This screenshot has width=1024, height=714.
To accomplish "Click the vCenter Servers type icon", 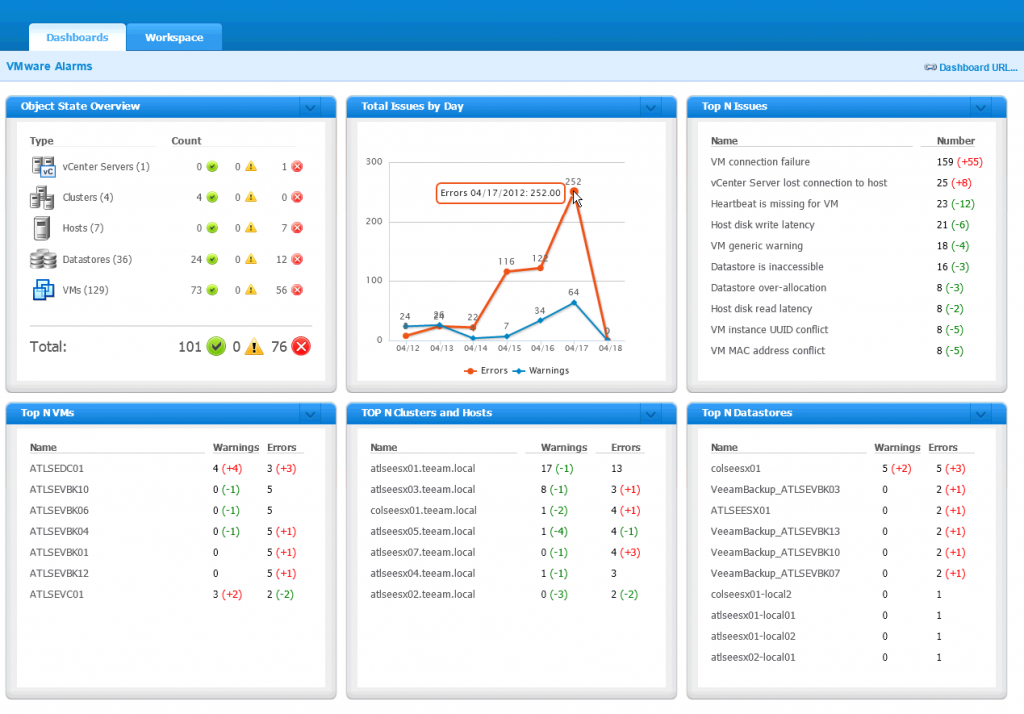I will [x=44, y=167].
